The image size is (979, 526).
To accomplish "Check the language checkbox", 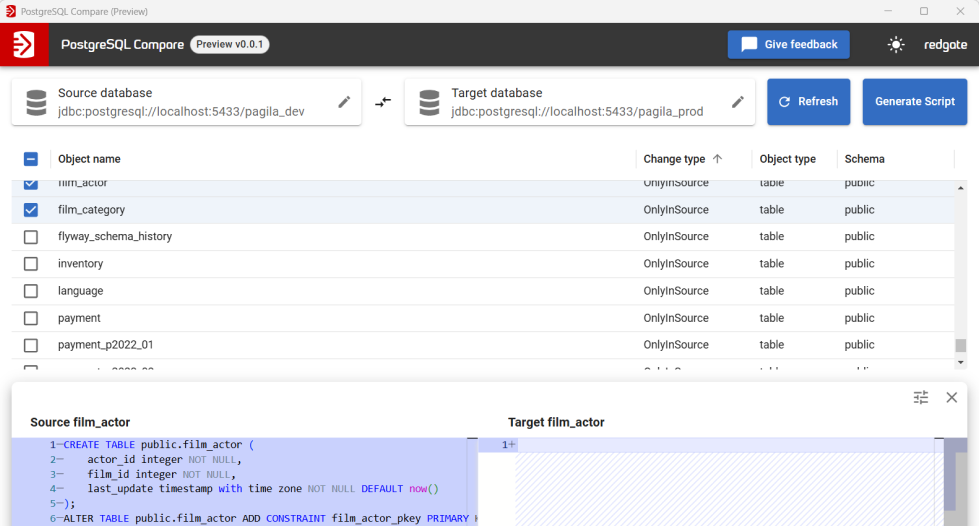I will click(31, 291).
